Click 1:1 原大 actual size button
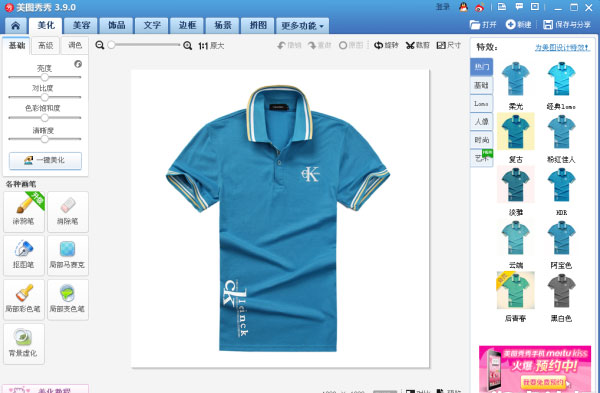This screenshot has height=393, width=600. coord(211,46)
